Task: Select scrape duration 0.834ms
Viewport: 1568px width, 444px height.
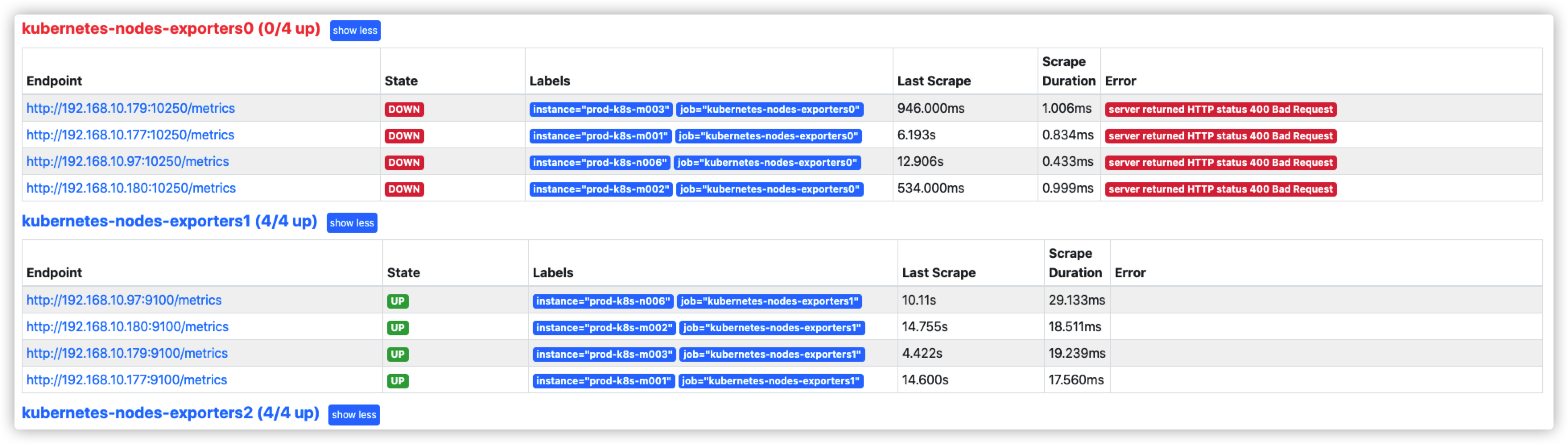Action: pos(1068,135)
